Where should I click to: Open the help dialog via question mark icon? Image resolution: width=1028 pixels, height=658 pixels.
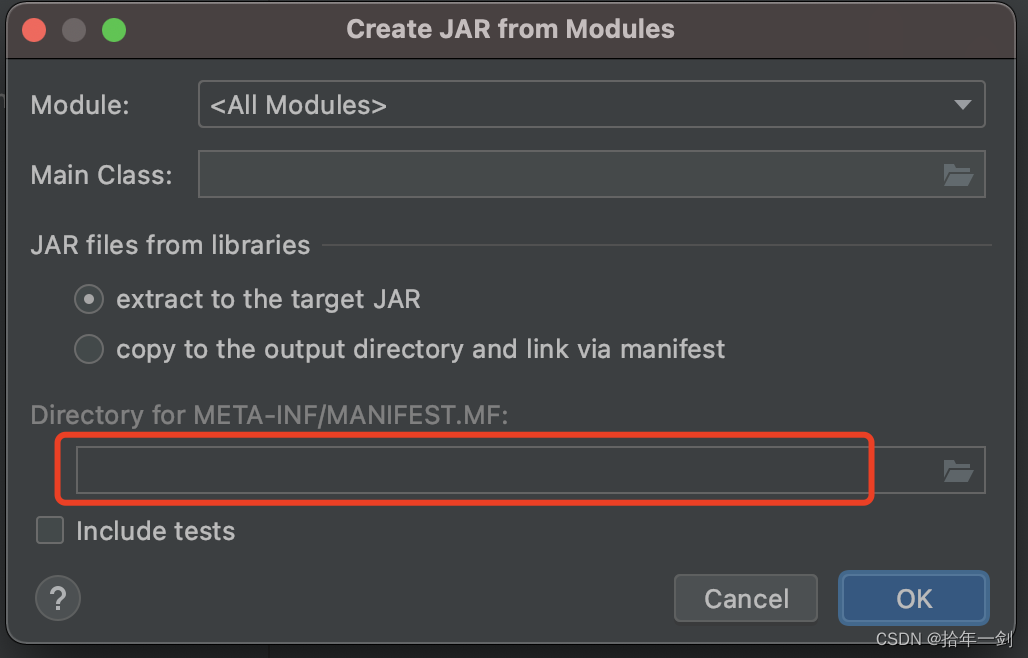click(x=57, y=598)
